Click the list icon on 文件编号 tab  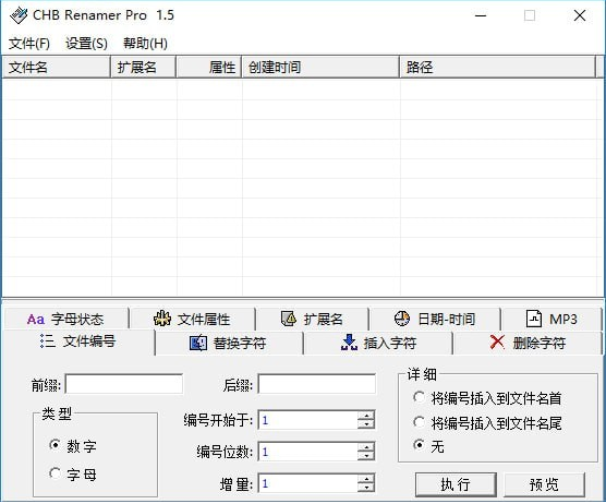click(x=48, y=341)
